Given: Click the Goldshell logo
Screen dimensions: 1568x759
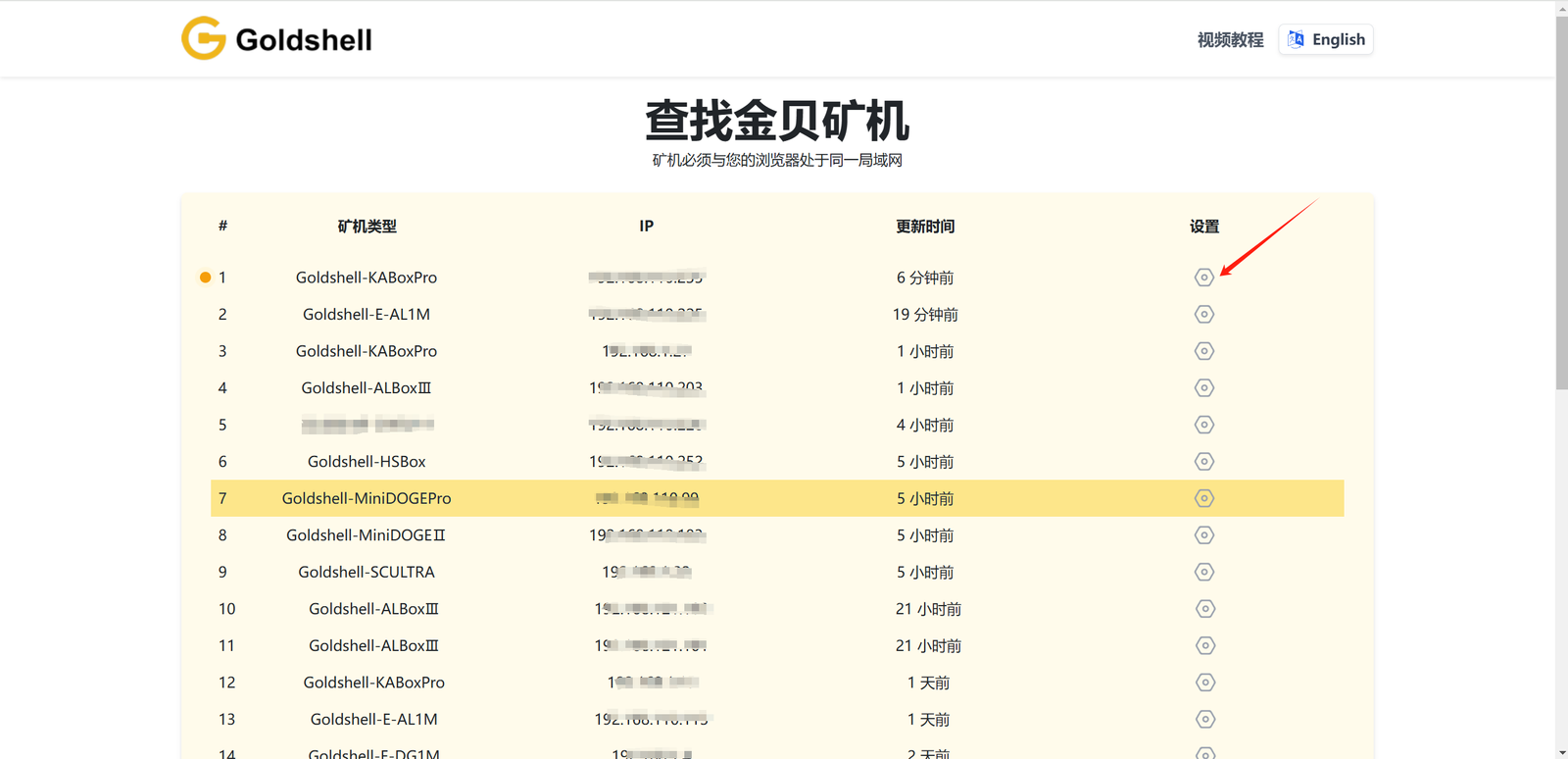Looking at the screenshot, I should 276,39.
